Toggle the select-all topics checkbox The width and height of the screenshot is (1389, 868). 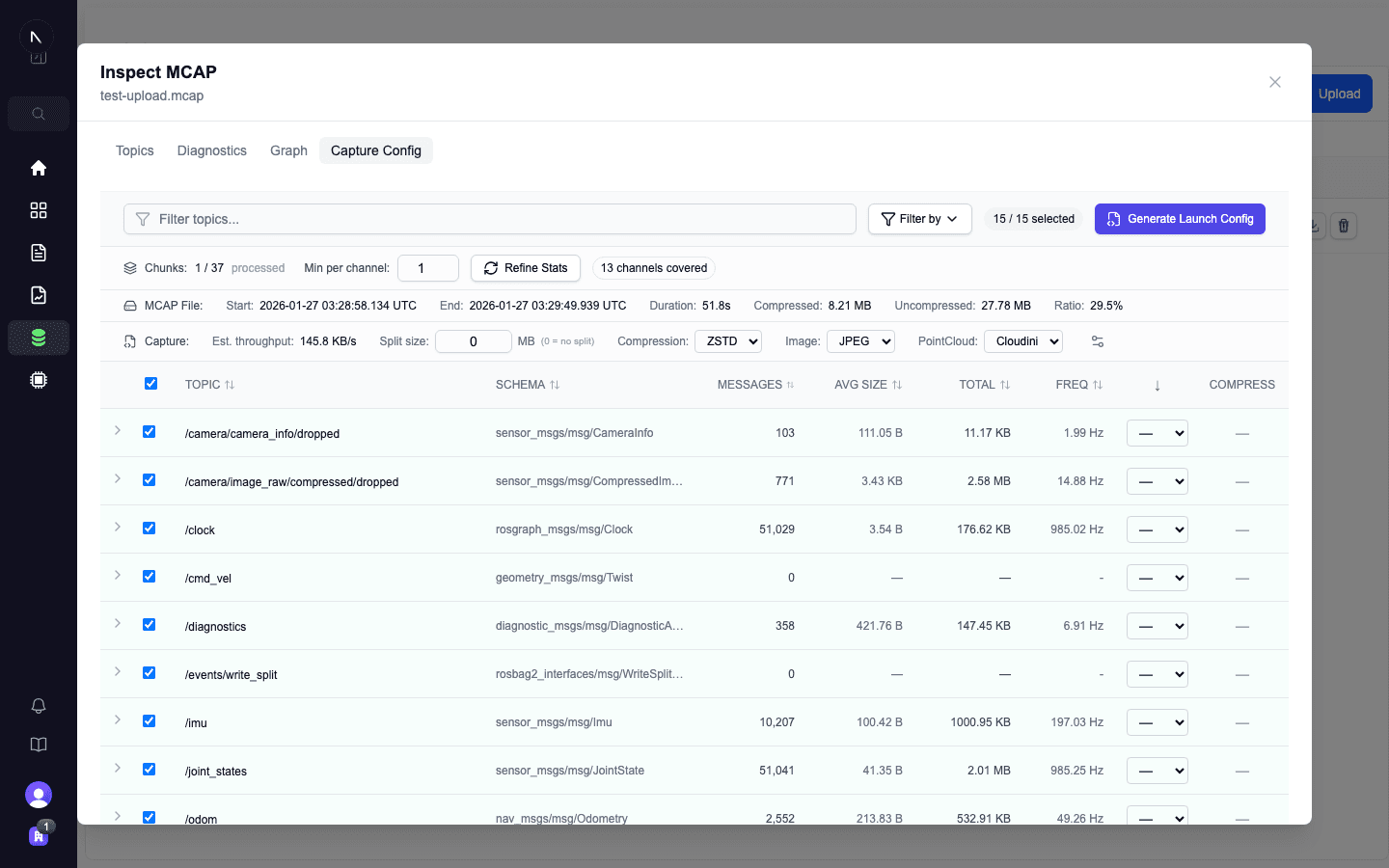150,383
